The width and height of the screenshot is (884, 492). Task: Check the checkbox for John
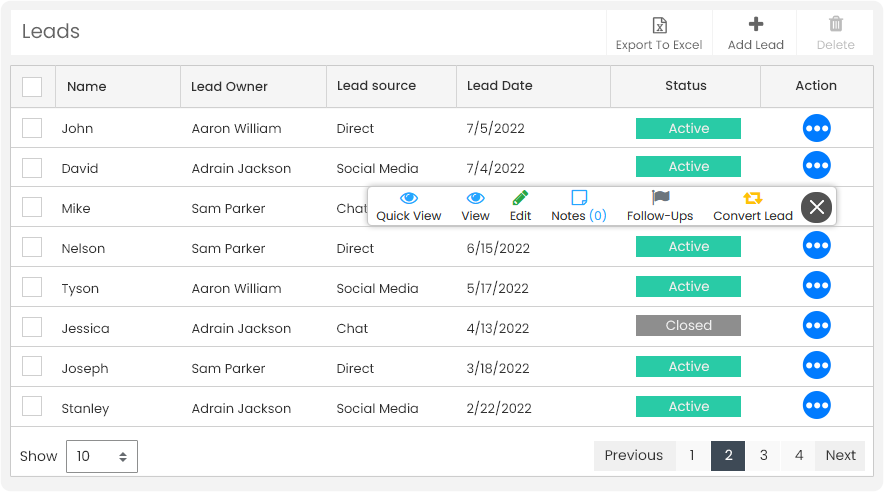tap(32, 128)
